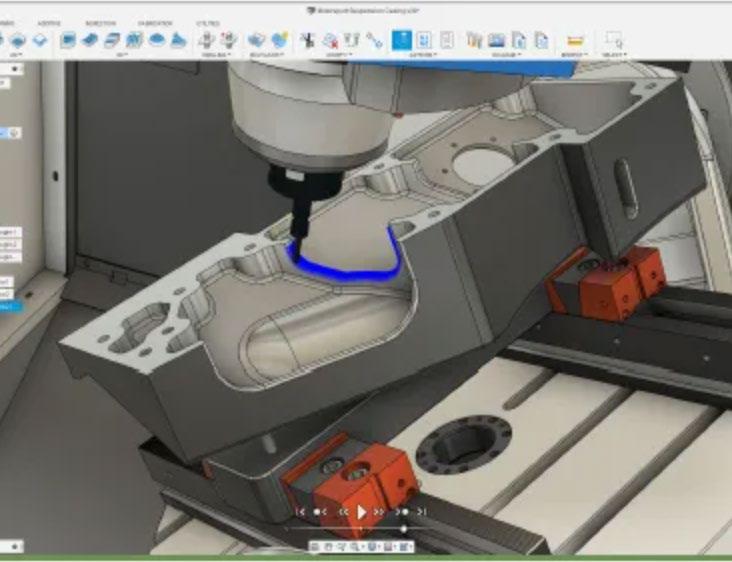
Task: Select the second Drilling tool icon
Action: tap(228, 41)
